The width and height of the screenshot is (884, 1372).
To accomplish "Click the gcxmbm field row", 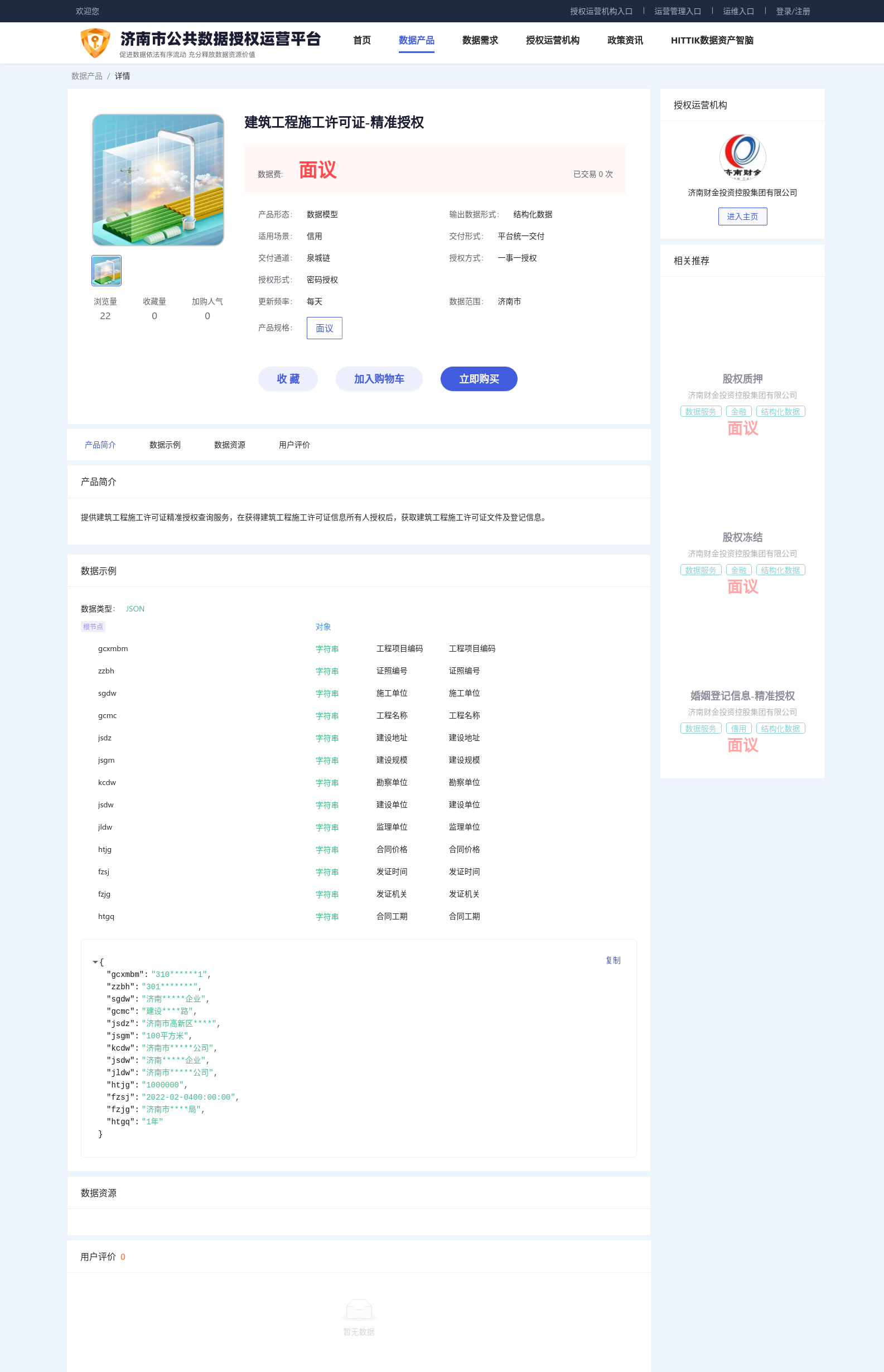I will 359,648.
